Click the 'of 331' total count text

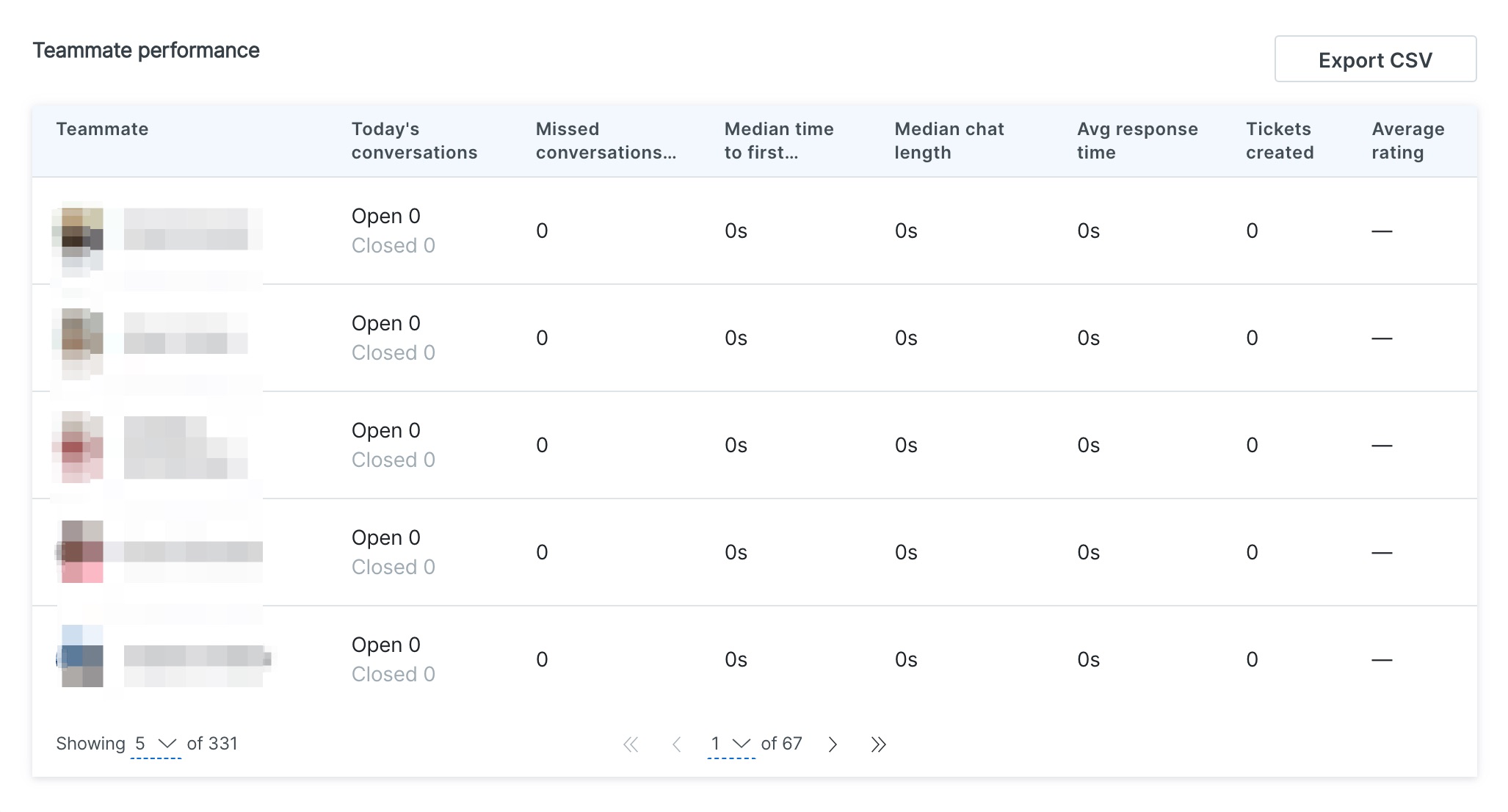click(x=212, y=744)
